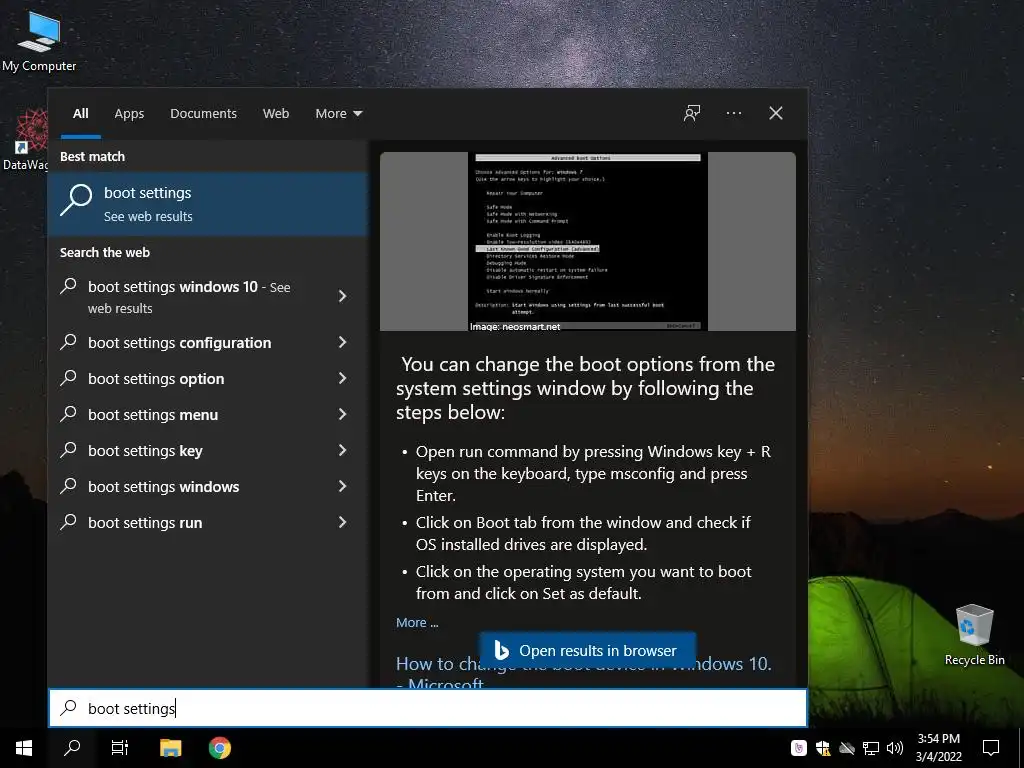The width and height of the screenshot is (1024, 768).
Task: Open the Recycle Bin on desktop
Action: point(974,635)
